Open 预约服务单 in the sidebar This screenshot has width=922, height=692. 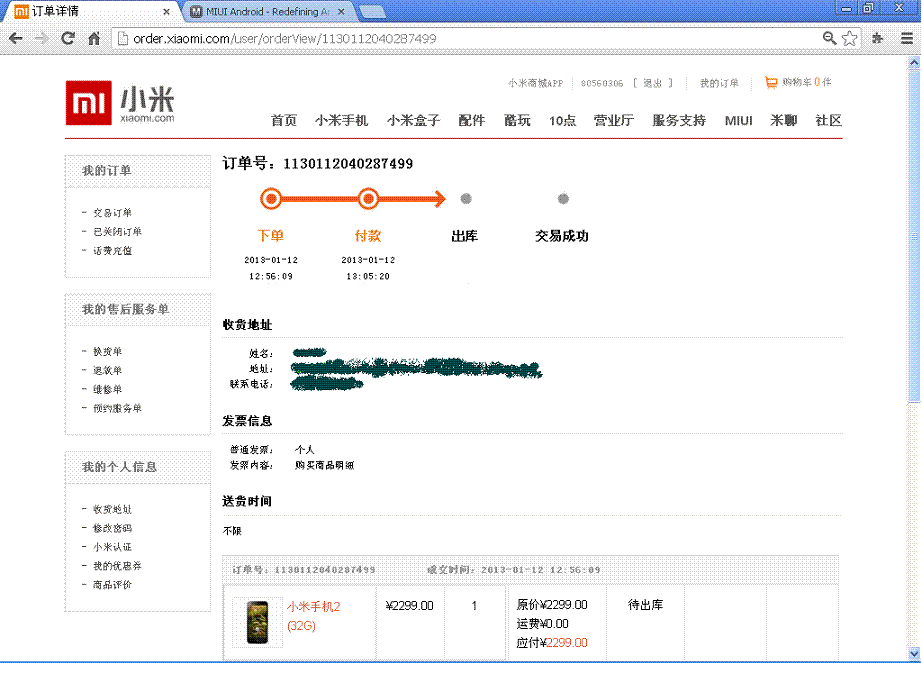pyautogui.click(x=118, y=408)
